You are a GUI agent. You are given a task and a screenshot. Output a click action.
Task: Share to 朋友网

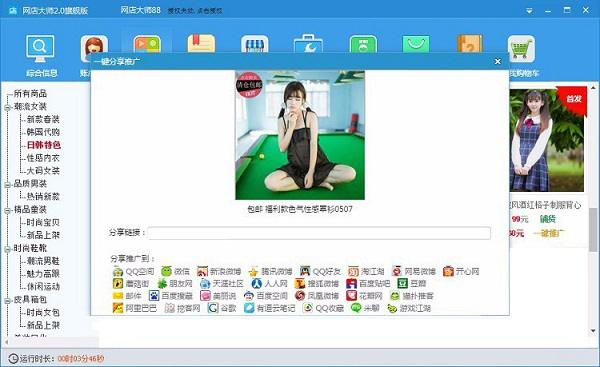175,284
